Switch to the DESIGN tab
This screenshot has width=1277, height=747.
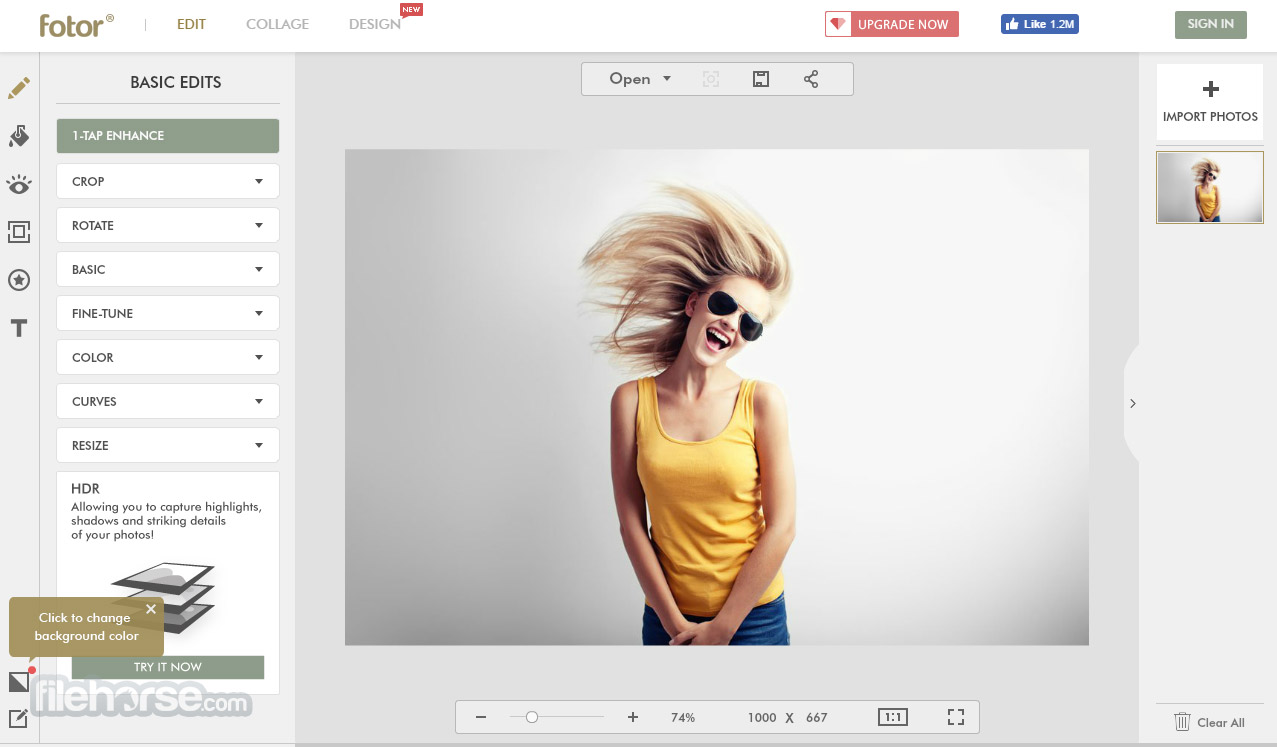pyautogui.click(x=375, y=24)
